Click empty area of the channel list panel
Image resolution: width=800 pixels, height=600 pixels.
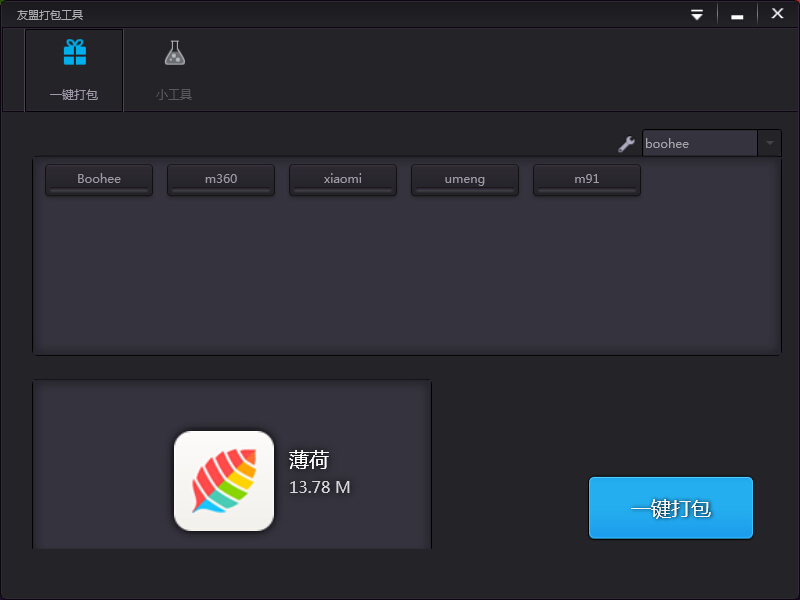coord(400,280)
